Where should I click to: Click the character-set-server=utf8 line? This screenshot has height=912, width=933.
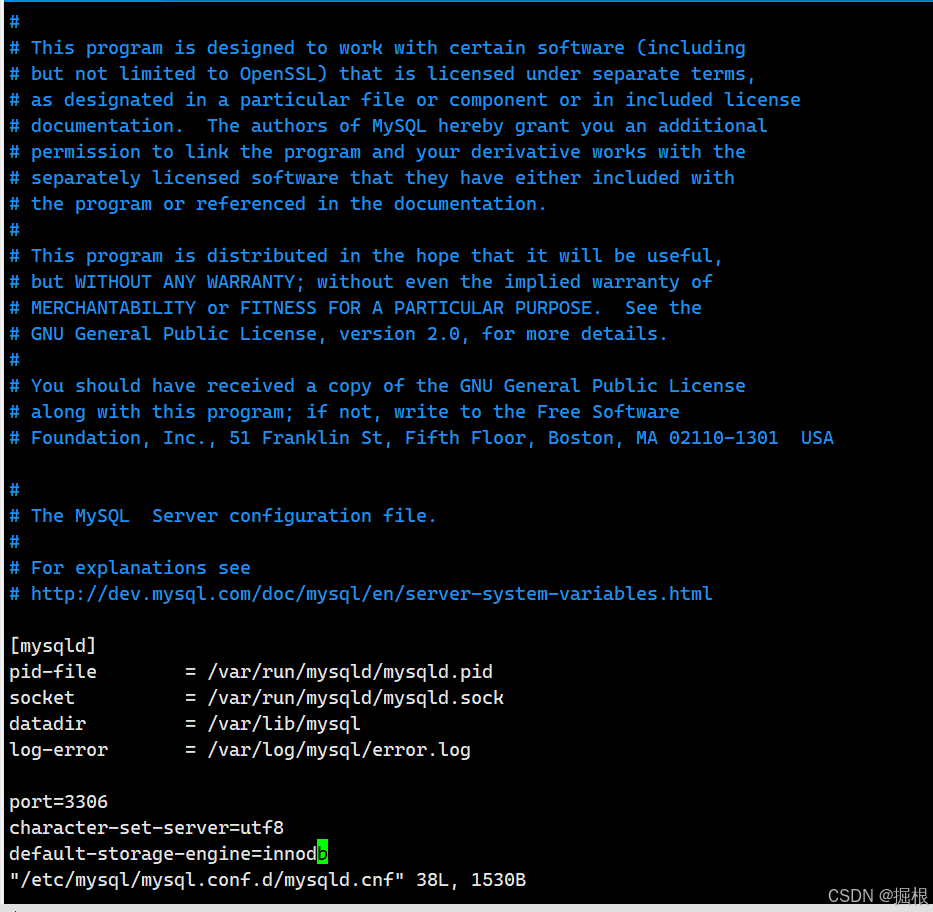pyautogui.click(x=146, y=828)
